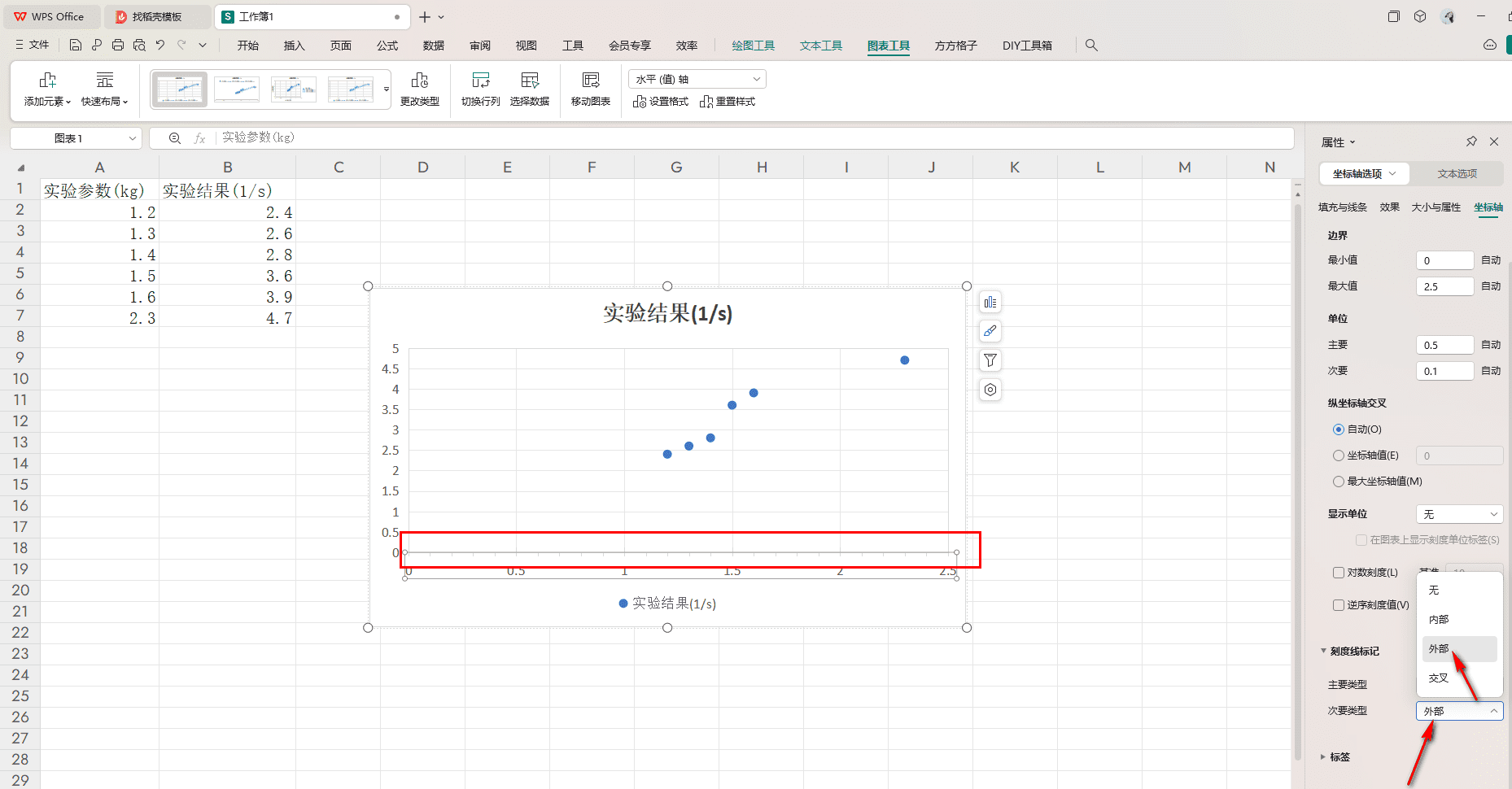Screen dimensions: 1512x789
Task: Click the chart settings hexagon icon
Action: pyautogui.click(x=990, y=390)
